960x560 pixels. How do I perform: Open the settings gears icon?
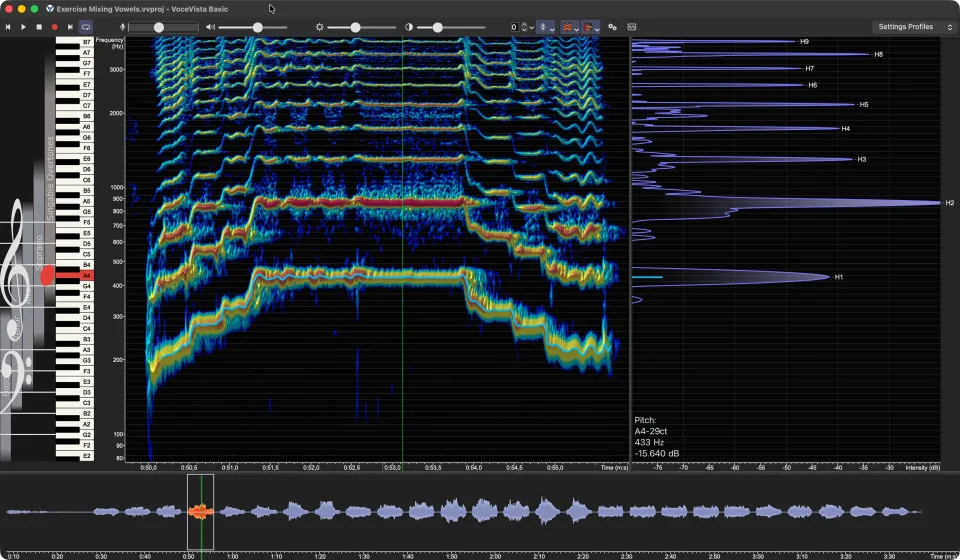[612, 27]
